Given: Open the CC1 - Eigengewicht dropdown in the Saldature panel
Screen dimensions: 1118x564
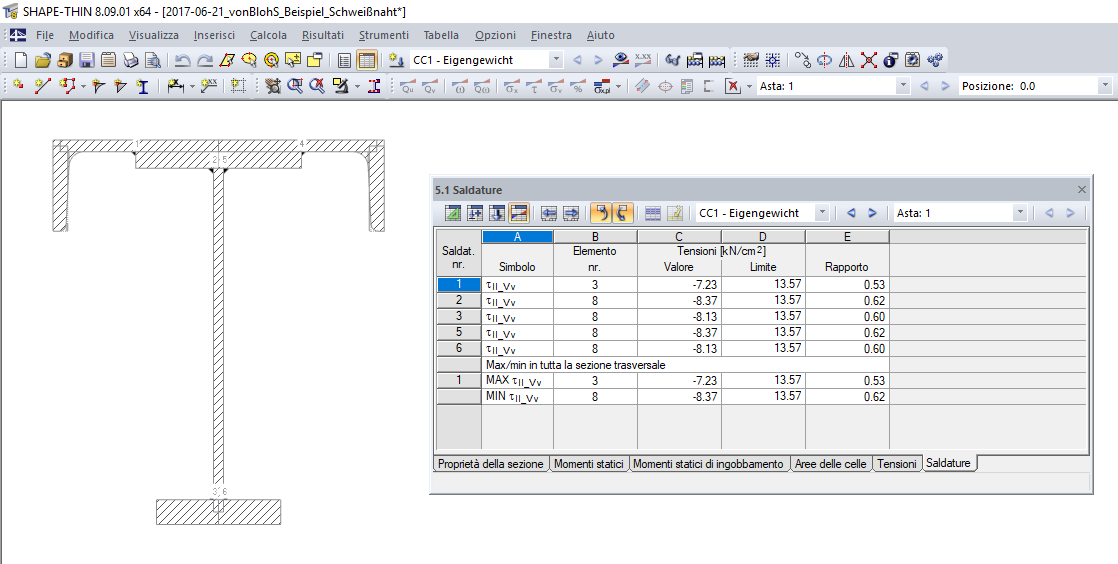Looking at the screenshot, I should coord(822,213).
